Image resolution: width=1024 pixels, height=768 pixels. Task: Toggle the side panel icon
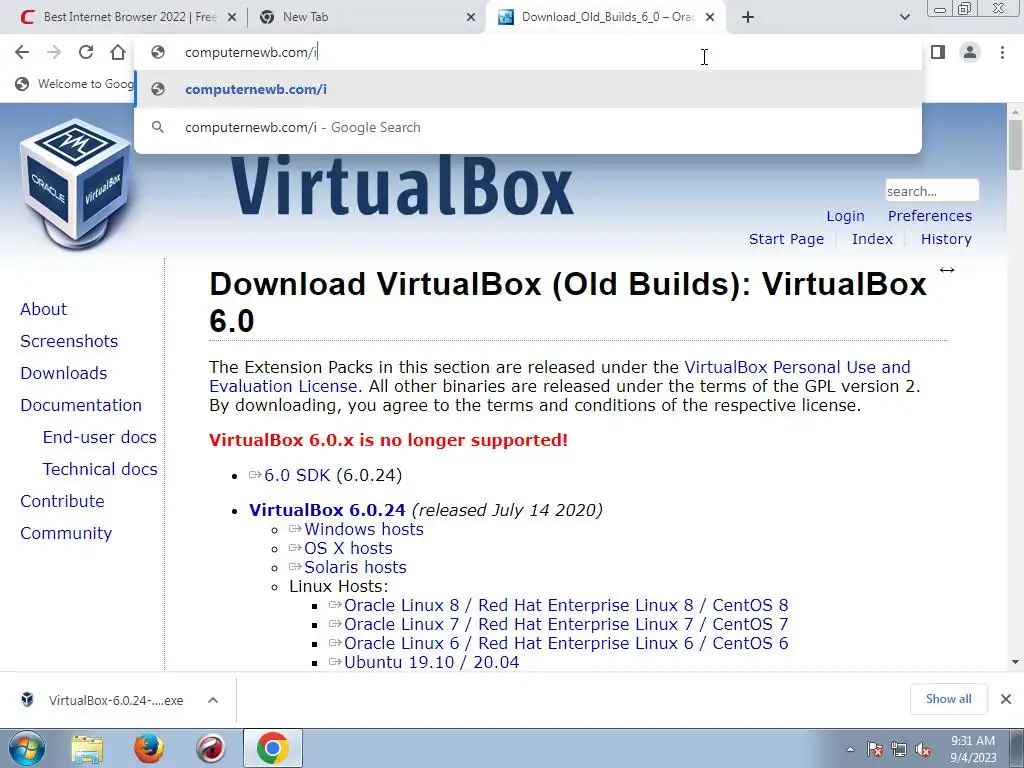(938, 52)
